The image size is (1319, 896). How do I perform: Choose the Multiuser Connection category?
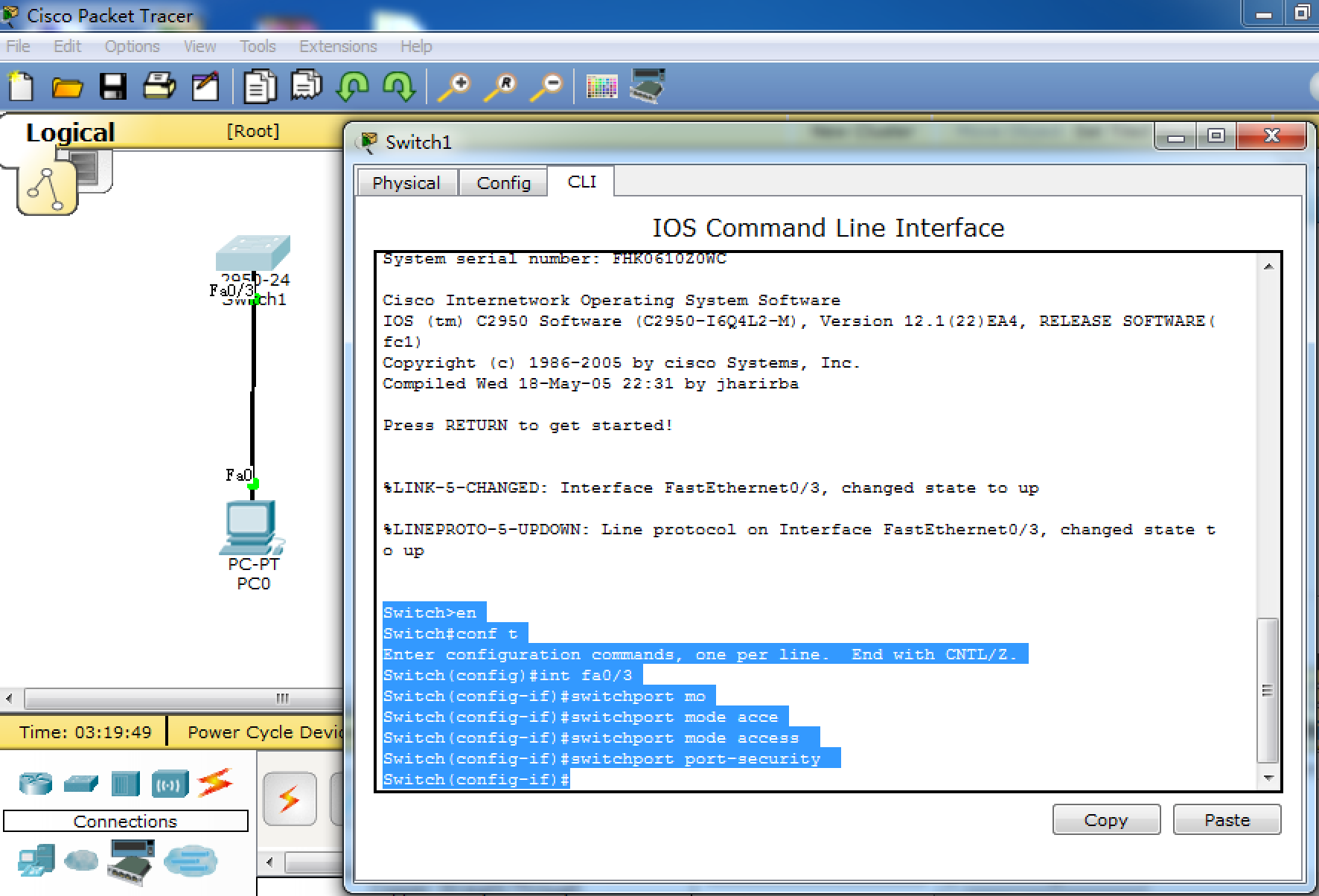click(x=191, y=862)
